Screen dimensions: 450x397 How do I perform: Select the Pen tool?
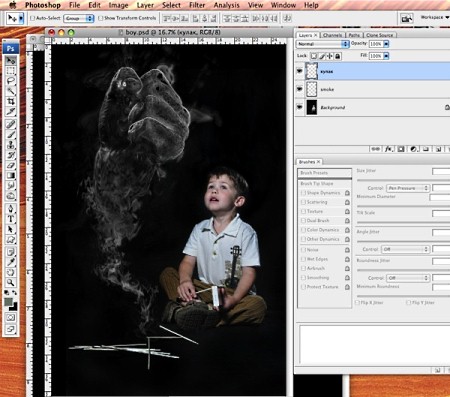pos(11,209)
